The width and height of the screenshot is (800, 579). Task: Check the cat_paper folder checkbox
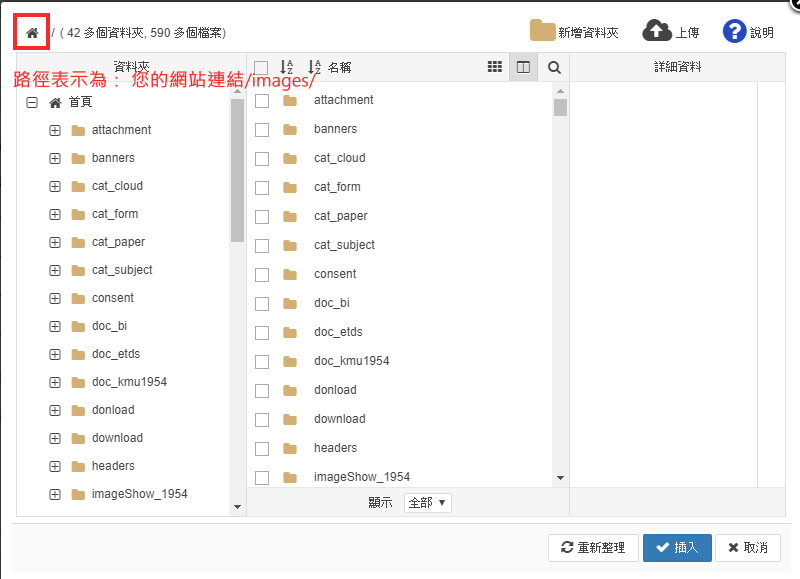click(x=262, y=217)
